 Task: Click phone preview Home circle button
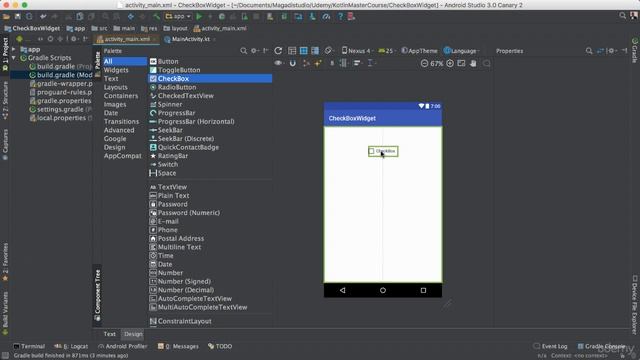(382, 290)
